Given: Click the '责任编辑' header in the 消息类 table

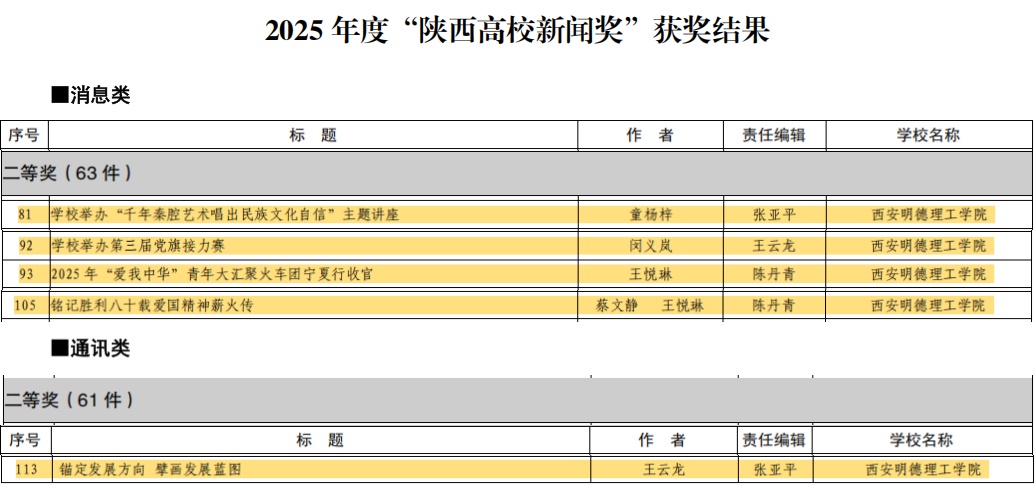Looking at the screenshot, I should (x=773, y=135).
